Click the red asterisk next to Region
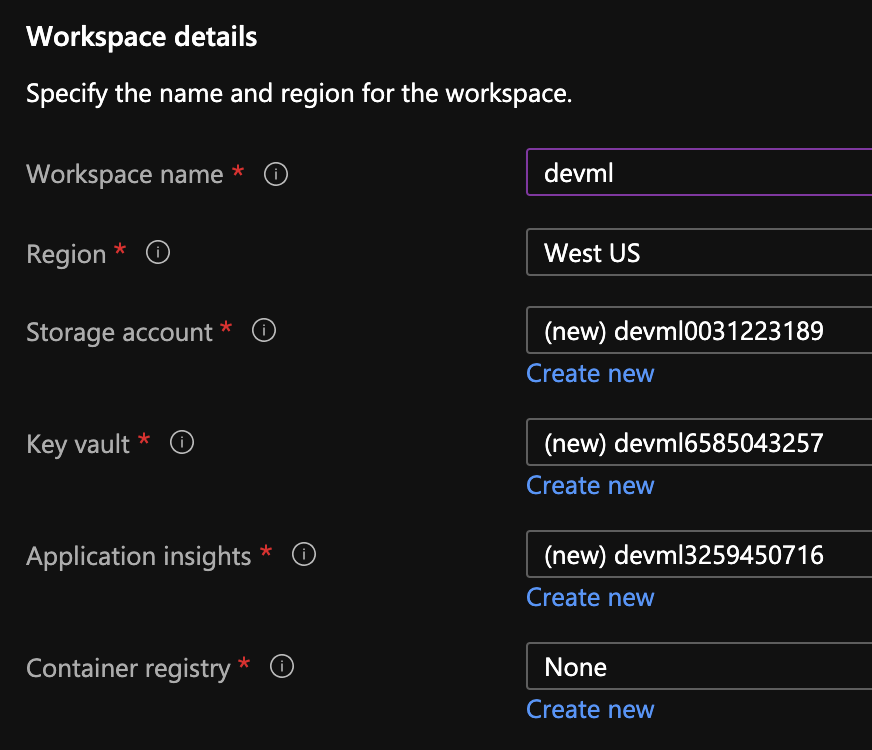 [122, 250]
